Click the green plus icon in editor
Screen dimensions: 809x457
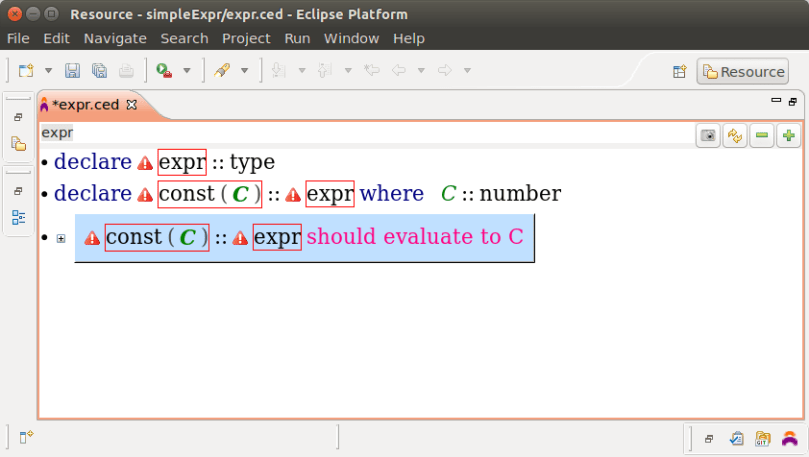pyautogui.click(x=788, y=136)
